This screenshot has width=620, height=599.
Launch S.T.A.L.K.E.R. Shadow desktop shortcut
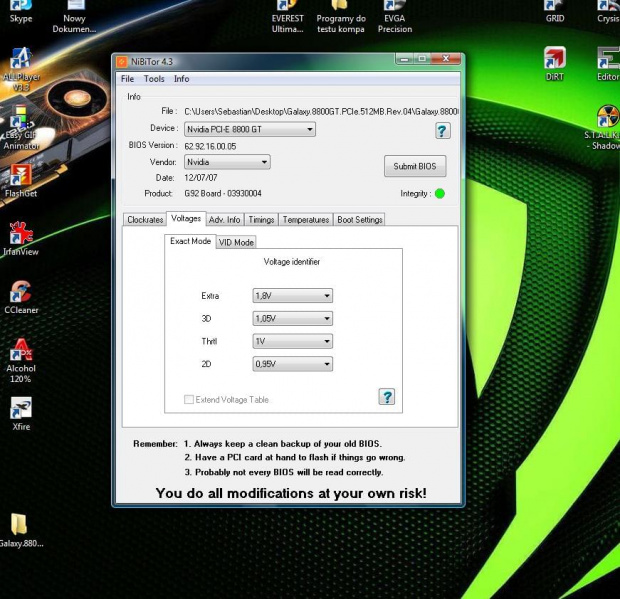point(603,128)
